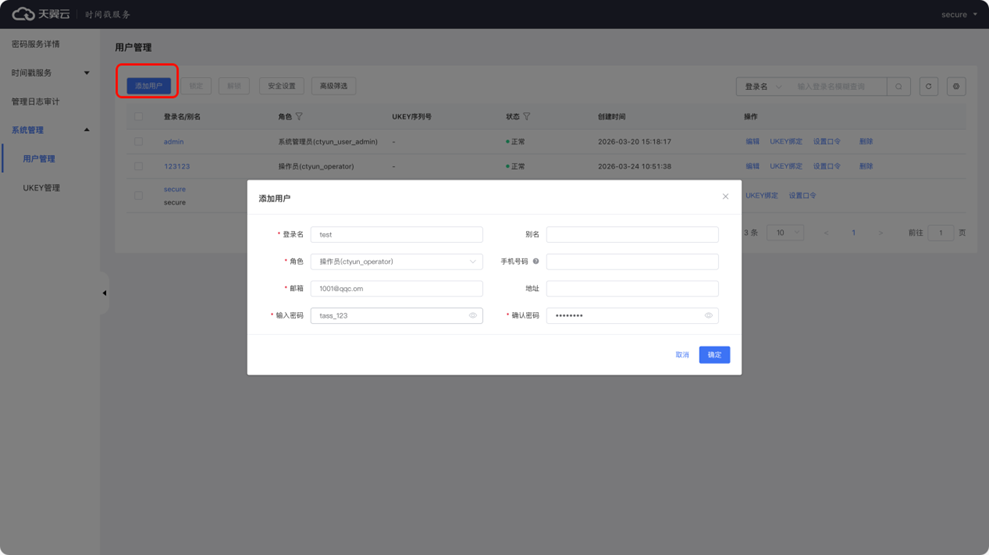Screen dimensions: 989x555
Task: Click the 手机号码 input field
Action: (632, 262)
